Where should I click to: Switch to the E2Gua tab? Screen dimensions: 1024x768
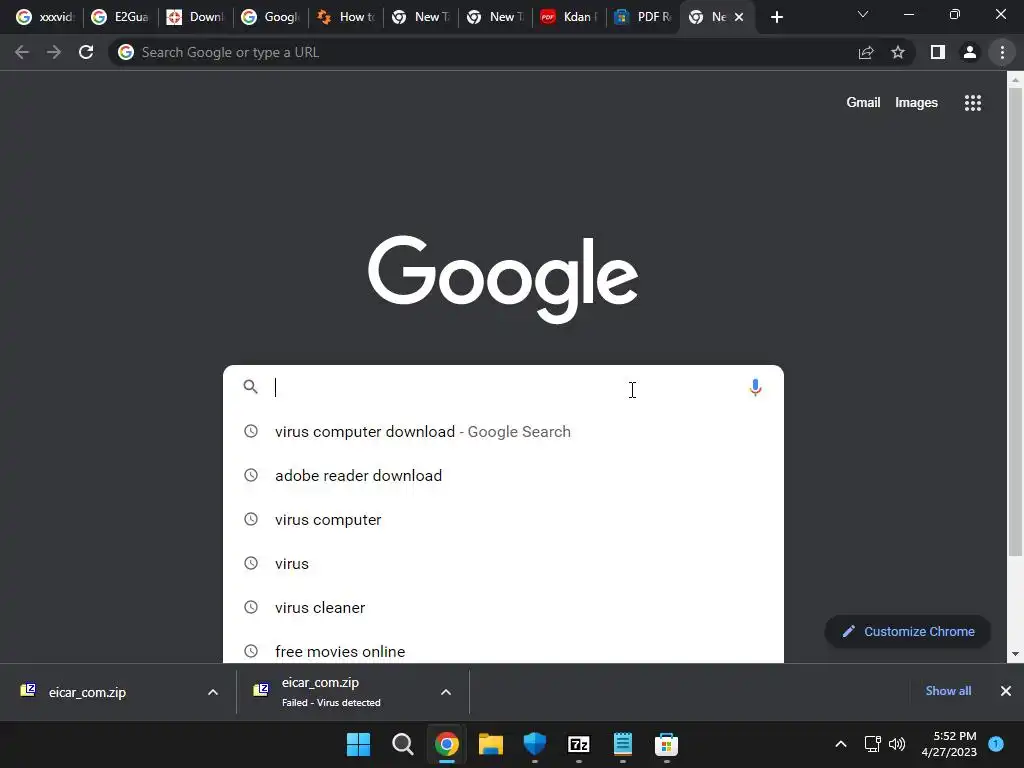pyautogui.click(x=120, y=17)
